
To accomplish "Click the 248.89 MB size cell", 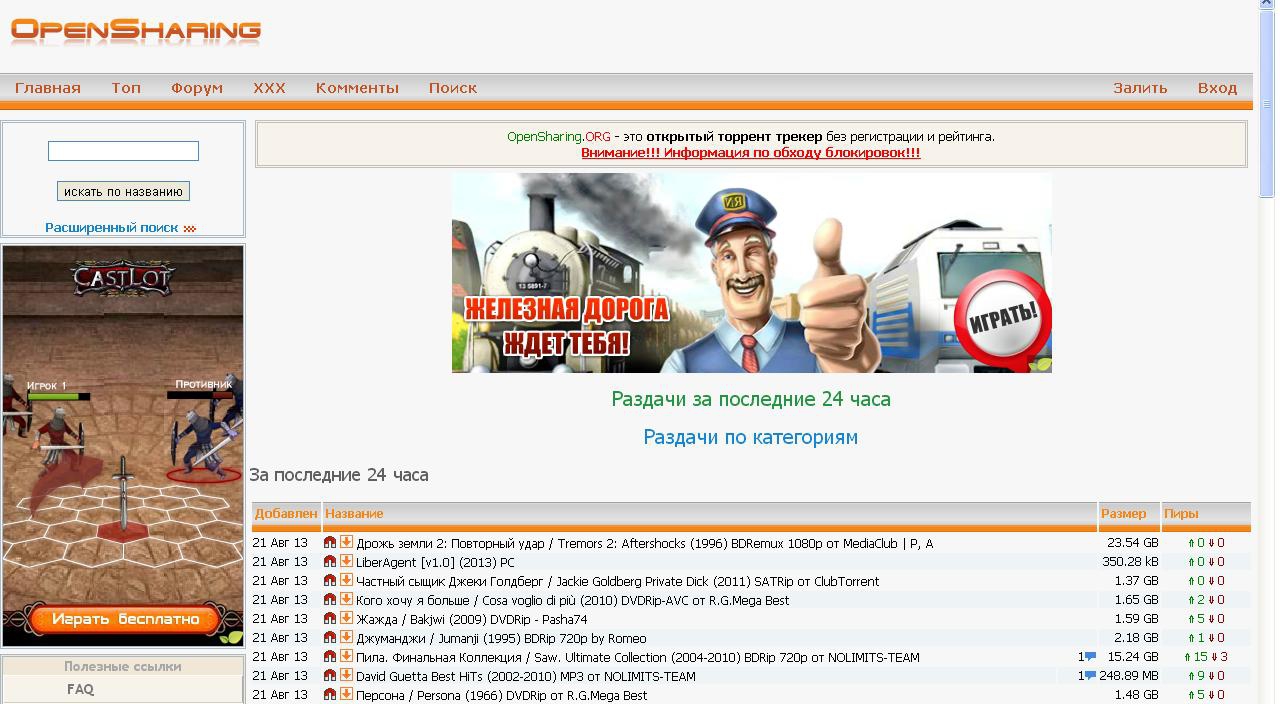I will pos(1129,676).
